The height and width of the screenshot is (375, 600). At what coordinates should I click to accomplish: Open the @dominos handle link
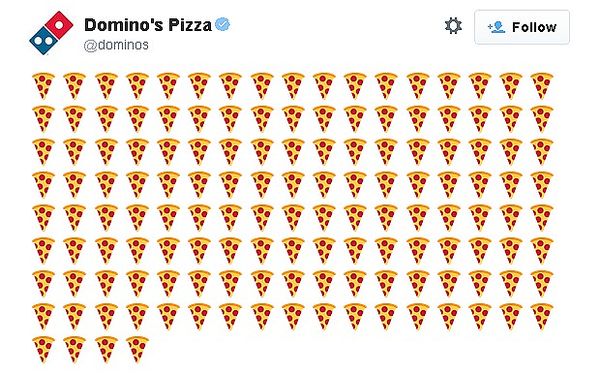(116, 45)
